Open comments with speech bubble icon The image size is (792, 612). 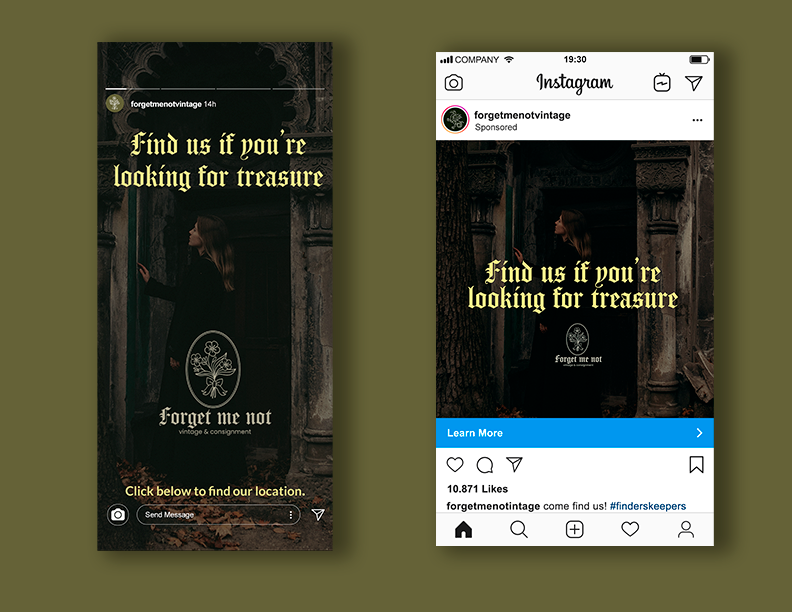485,465
